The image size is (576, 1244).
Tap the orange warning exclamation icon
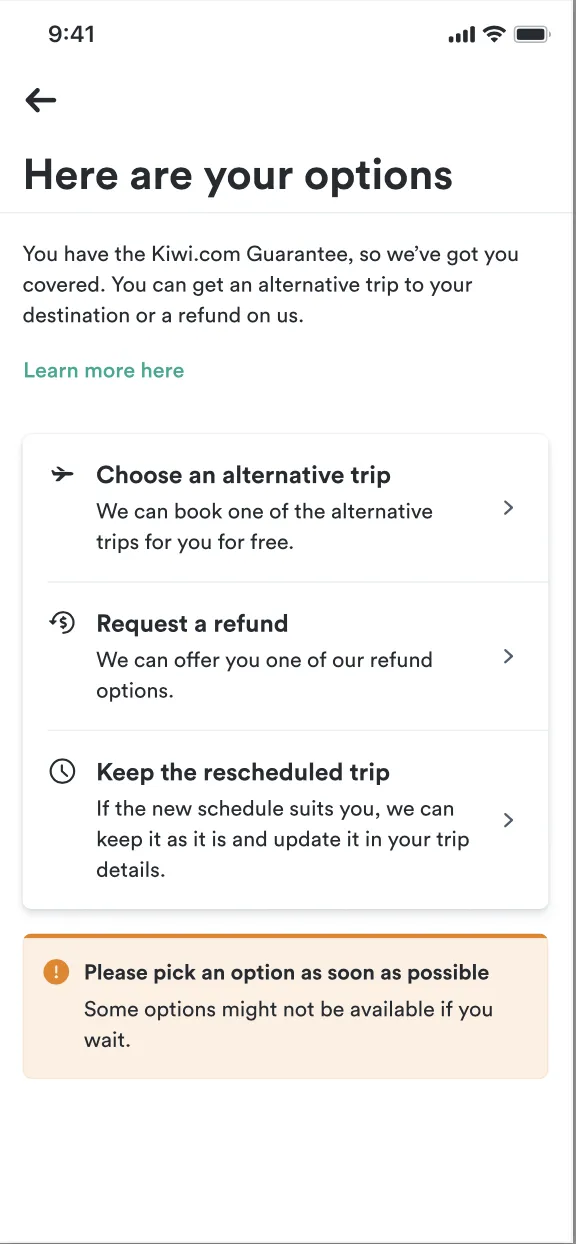click(57, 972)
